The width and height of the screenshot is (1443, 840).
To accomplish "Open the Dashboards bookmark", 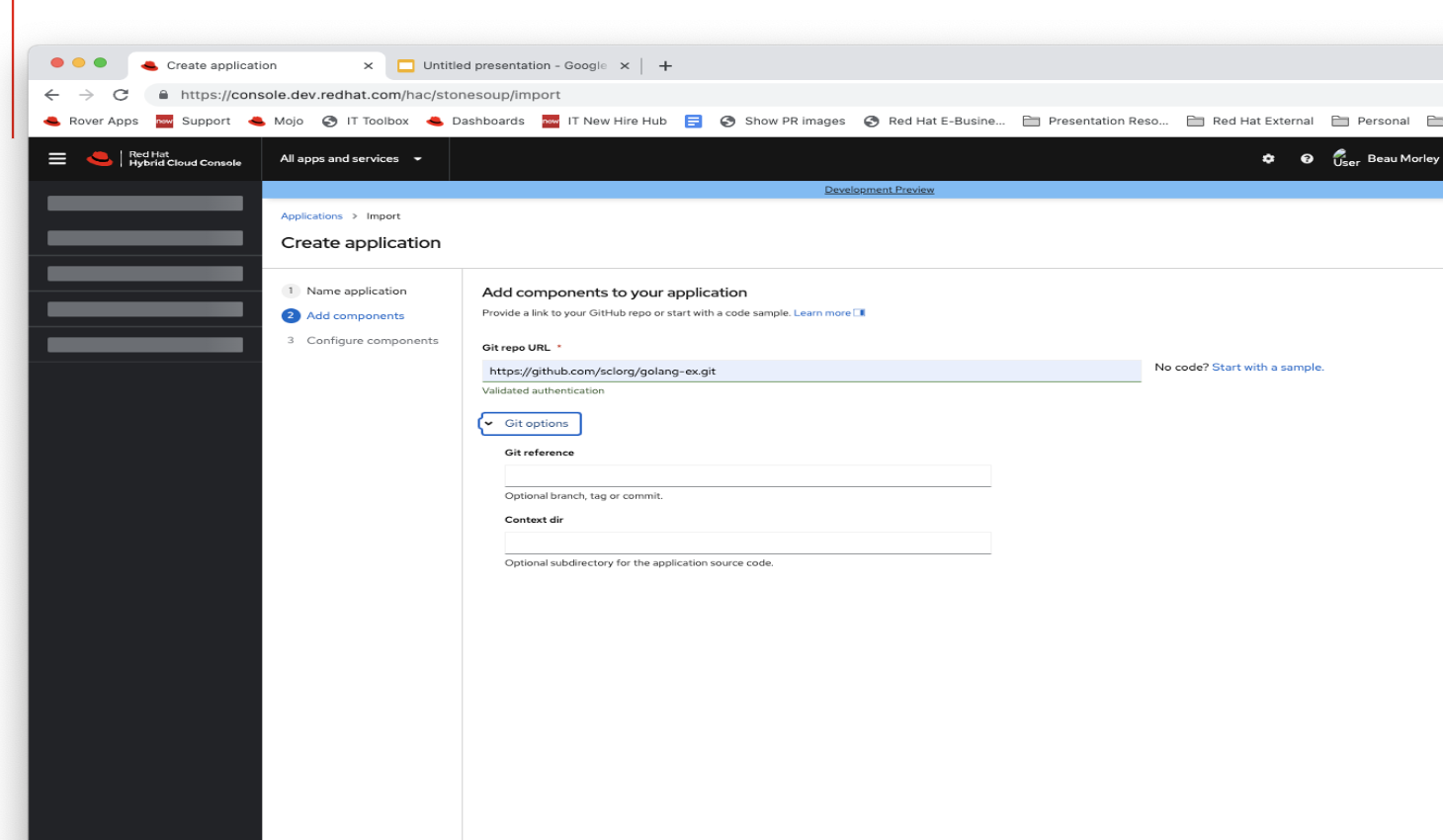I will tap(475, 122).
